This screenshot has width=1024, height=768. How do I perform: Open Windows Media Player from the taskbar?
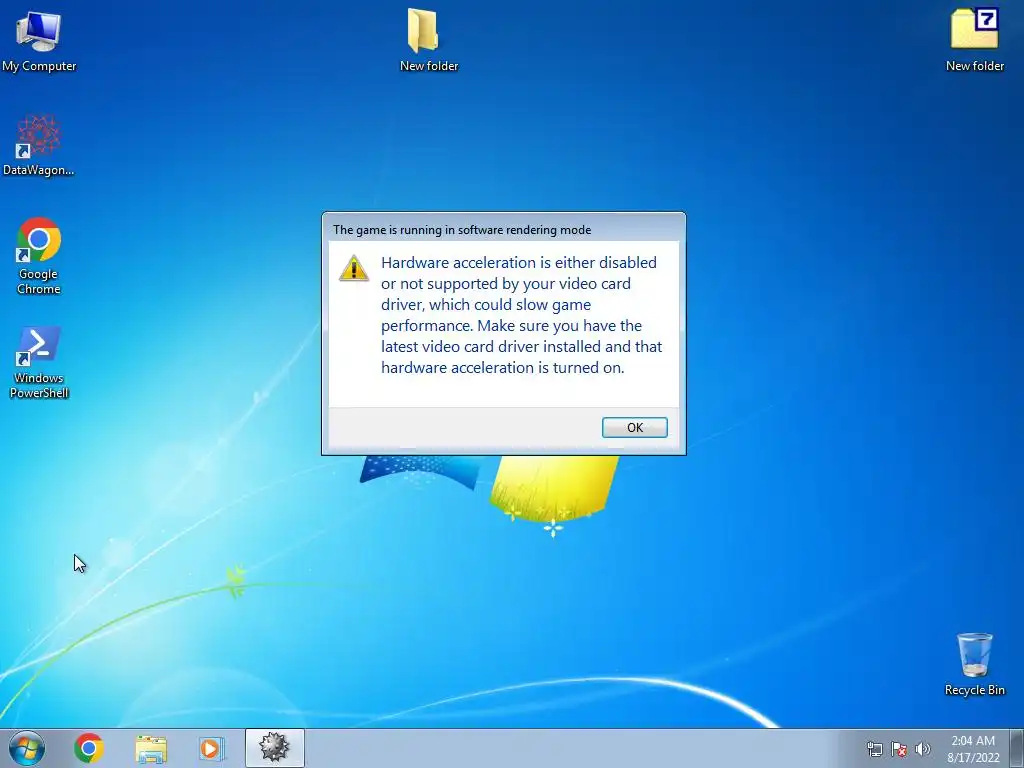212,748
